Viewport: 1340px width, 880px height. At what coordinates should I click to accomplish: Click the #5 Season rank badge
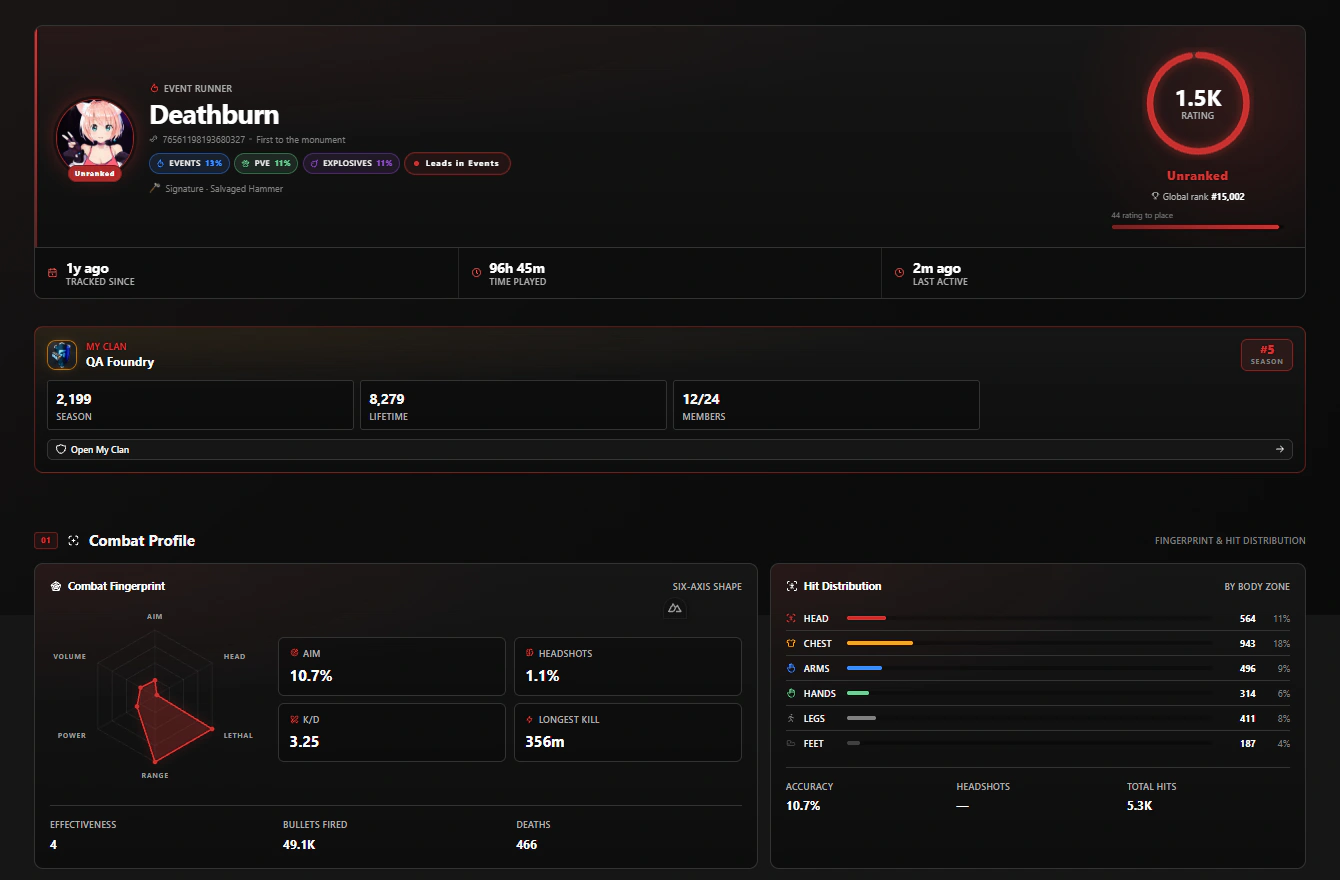(1267, 355)
